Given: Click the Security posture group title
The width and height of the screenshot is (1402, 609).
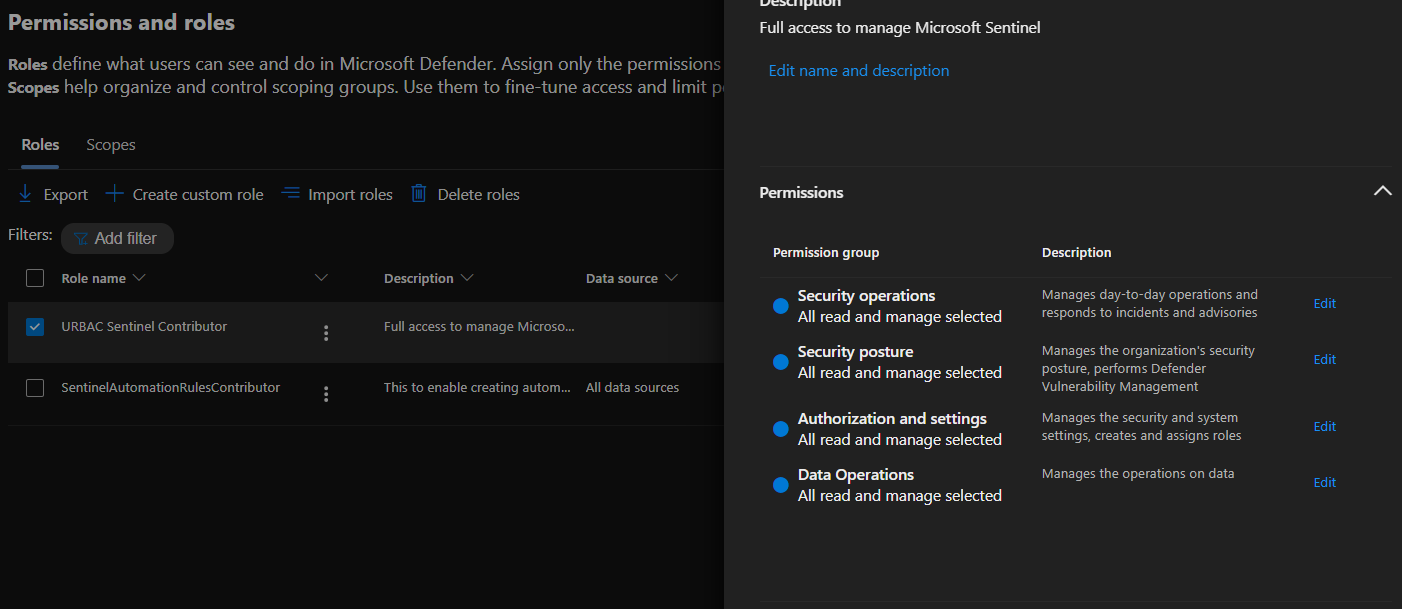Looking at the screenshot, I should pyautogui.click(x=855, y=351).
